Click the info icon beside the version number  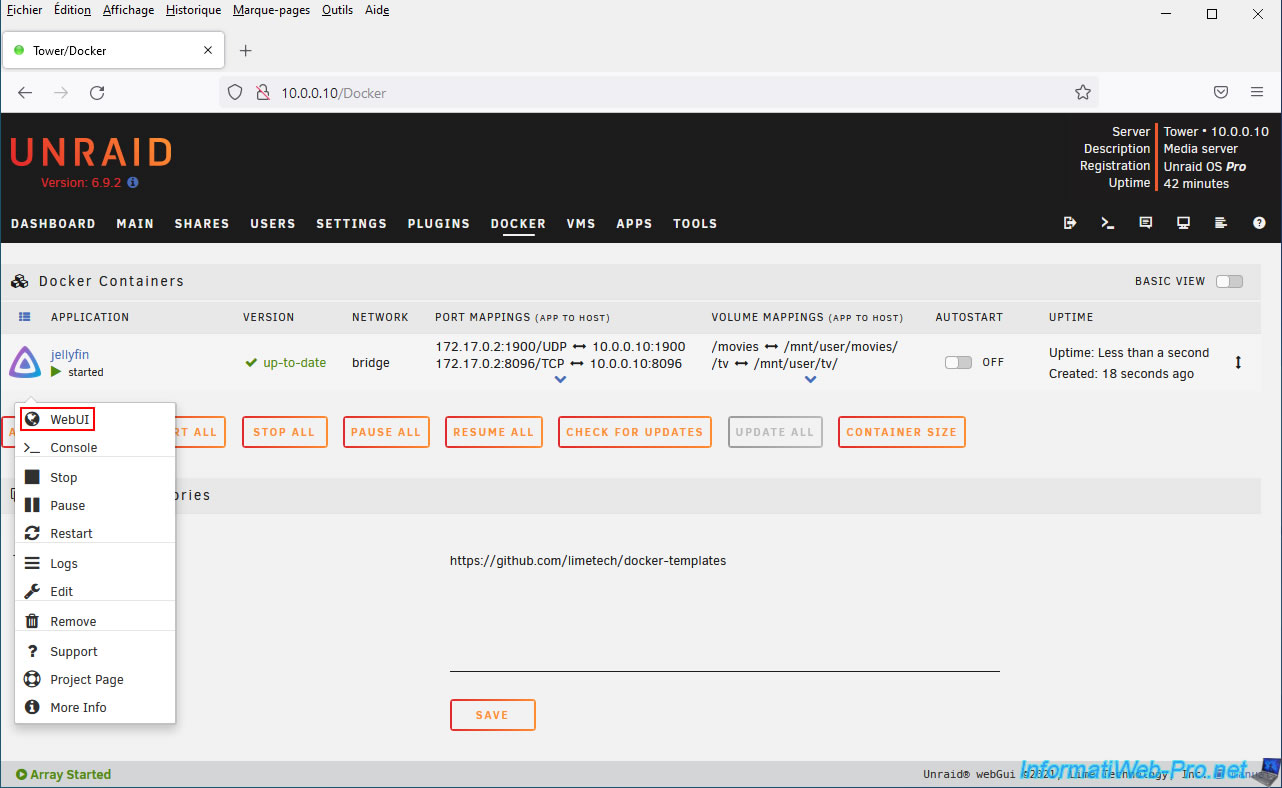click(133, 183)
